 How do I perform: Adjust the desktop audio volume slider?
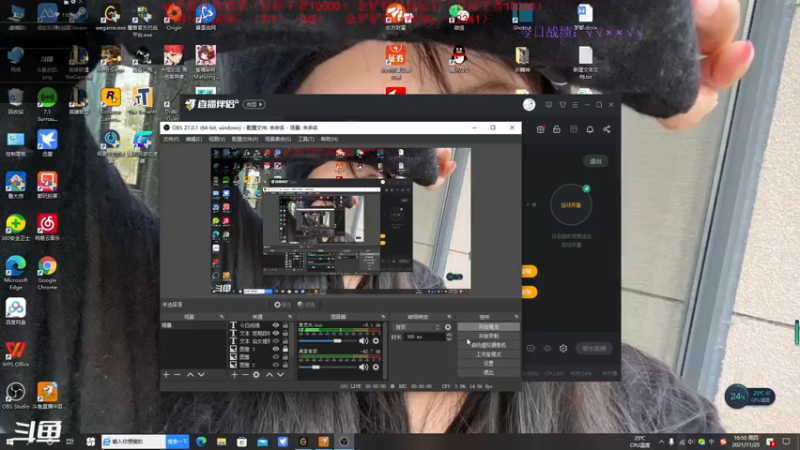pos(328,367)
